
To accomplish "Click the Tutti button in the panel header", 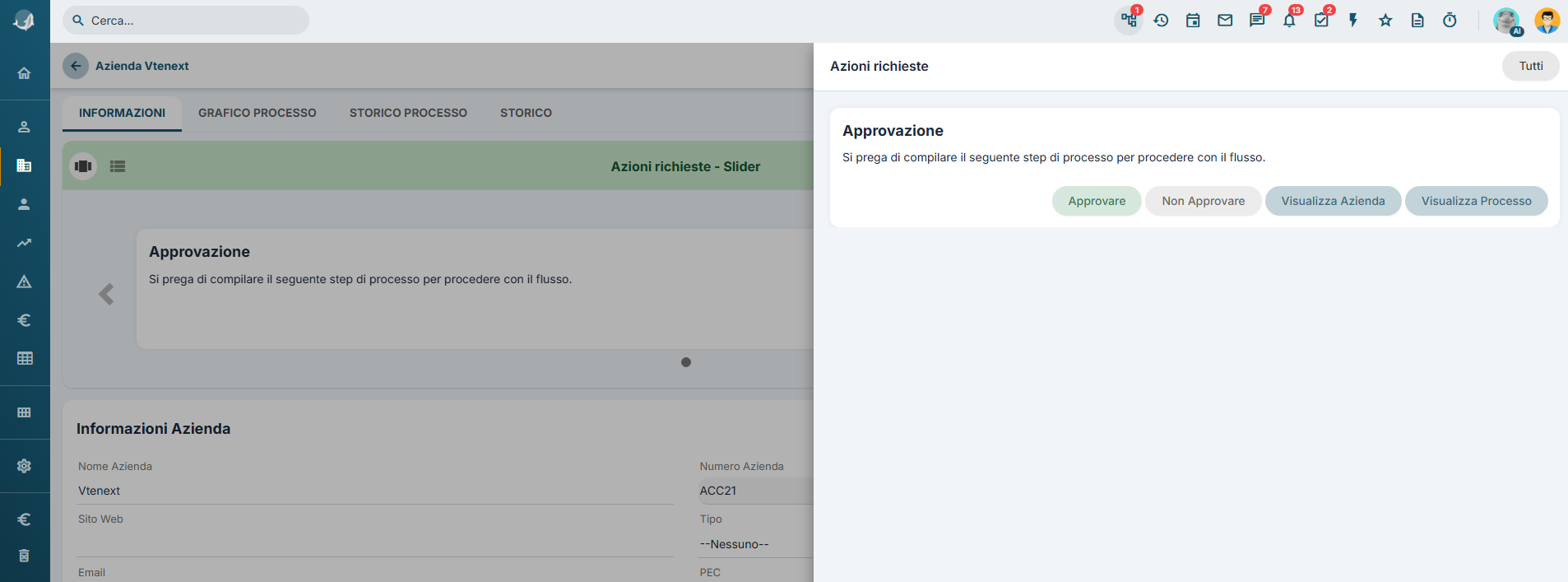I will 1530,66.
